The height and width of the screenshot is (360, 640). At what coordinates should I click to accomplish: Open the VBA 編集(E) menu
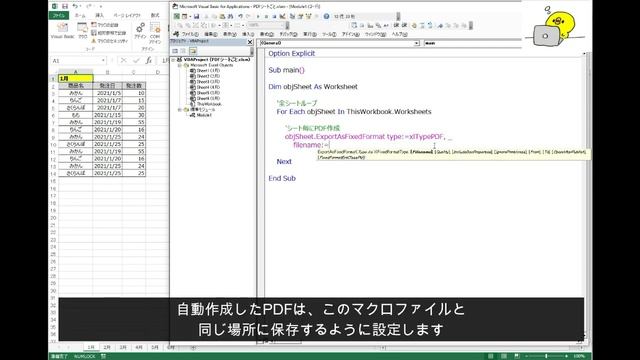(211, 34)
